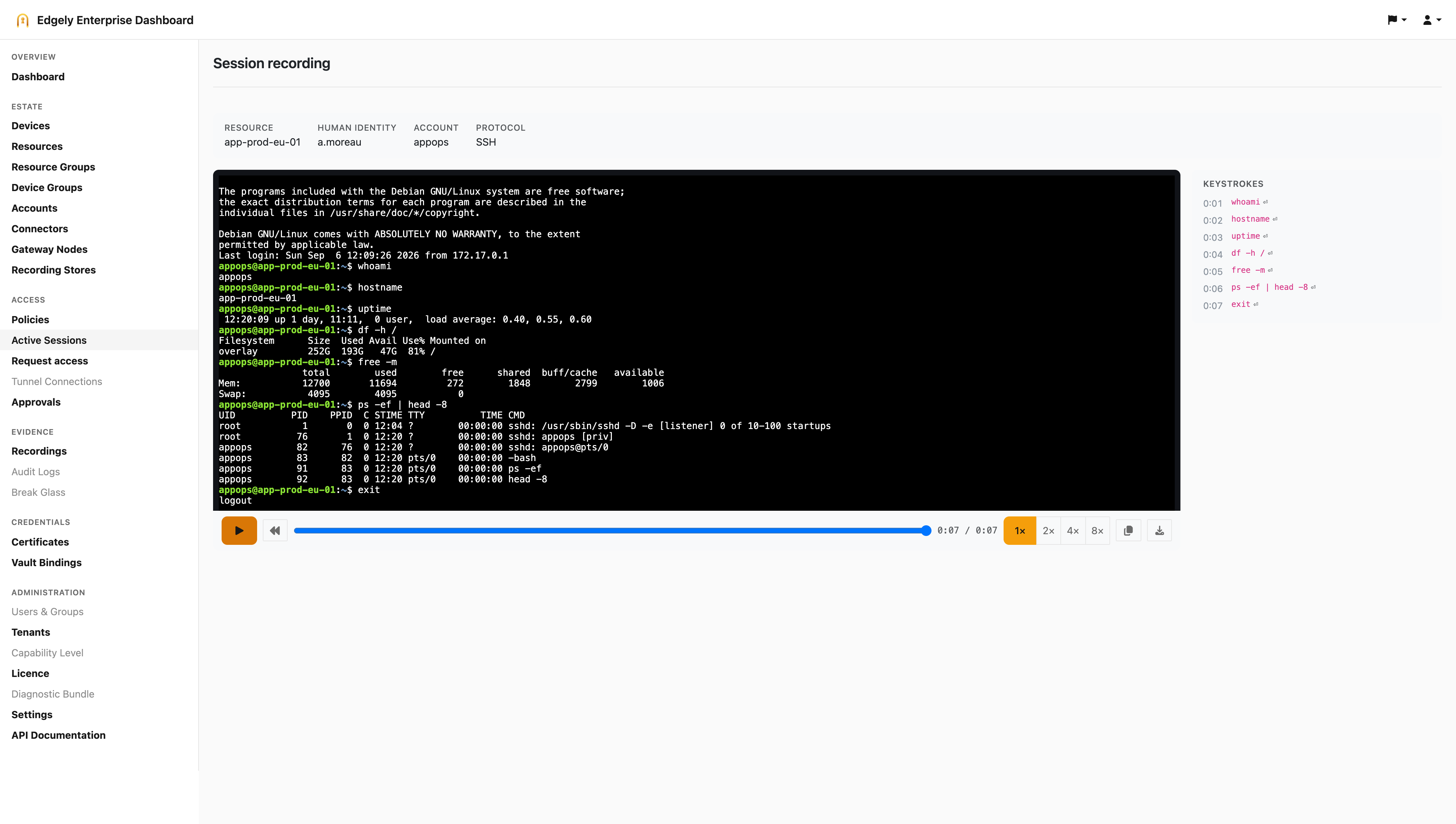Screen dimensions: 1456x824
Task: Jump to 'ps -ef | head -8' keystroke
Action: click(1269, 287)
